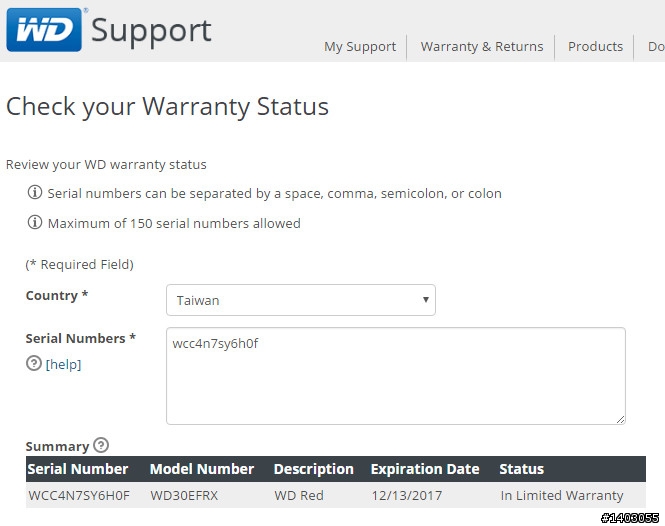Screen dimensions: 665x526
Task: Click the Country dropdown arrow
Action: [x=425, y=299]
